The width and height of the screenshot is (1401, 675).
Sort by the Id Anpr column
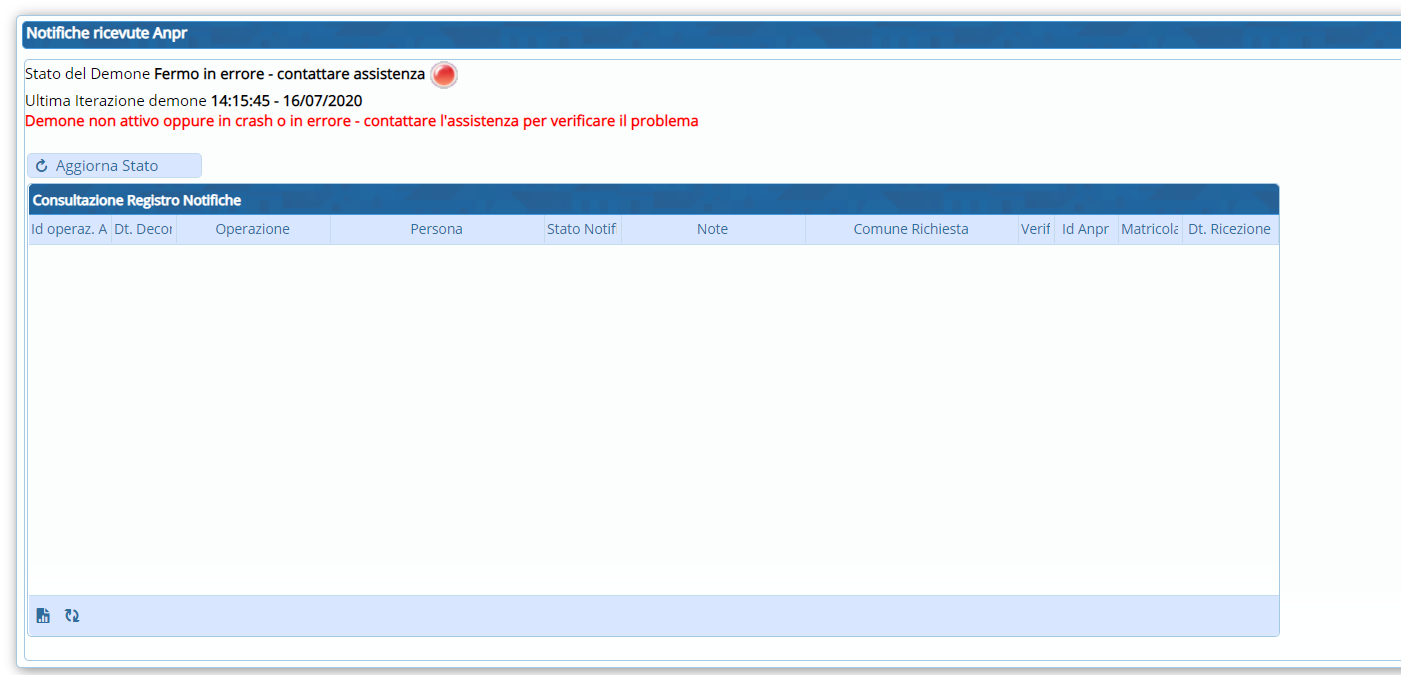point(1085,229)
